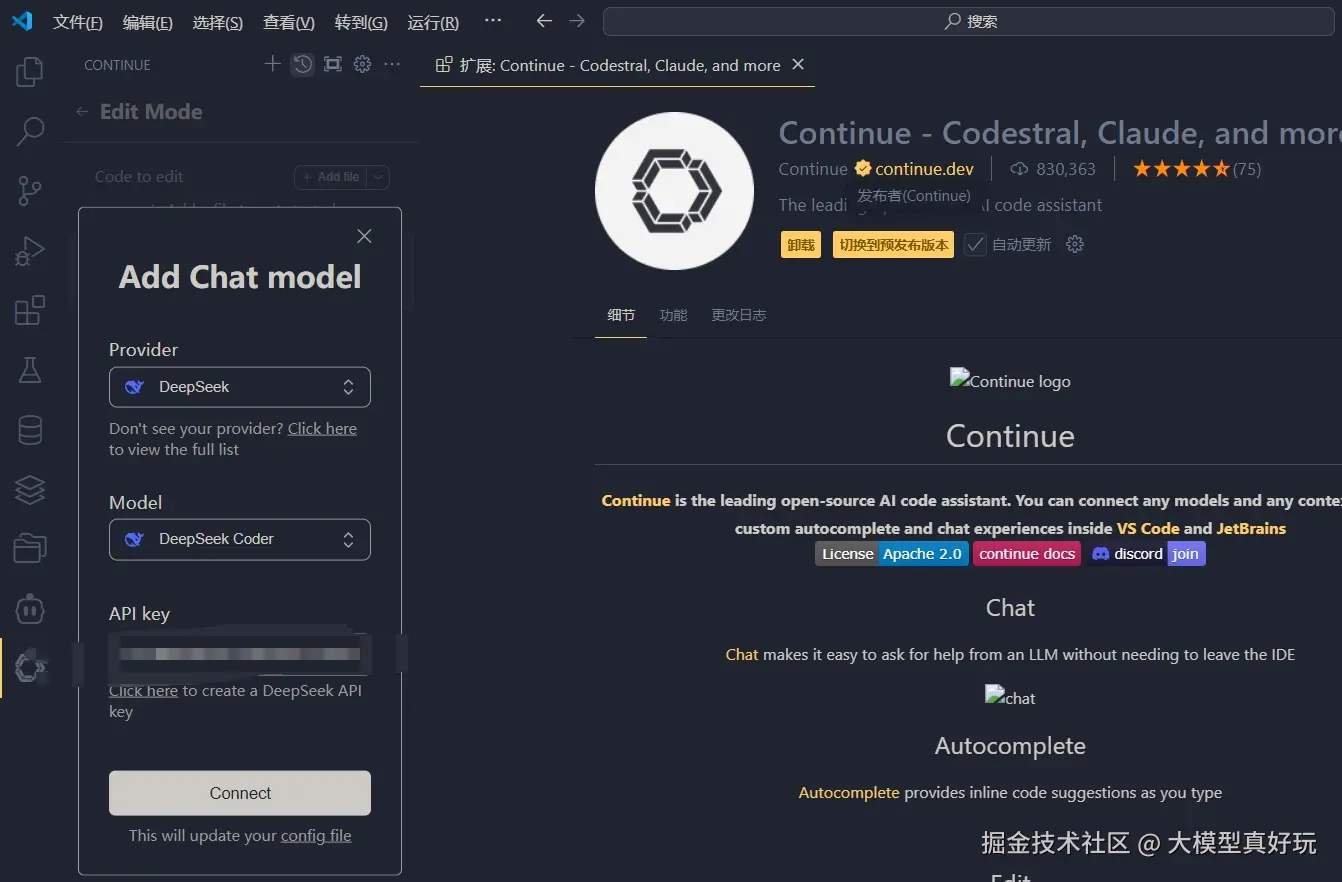Expand the Add file dropdown arrow
Screen dimensions: 1342x882
(x=378, y=177)
